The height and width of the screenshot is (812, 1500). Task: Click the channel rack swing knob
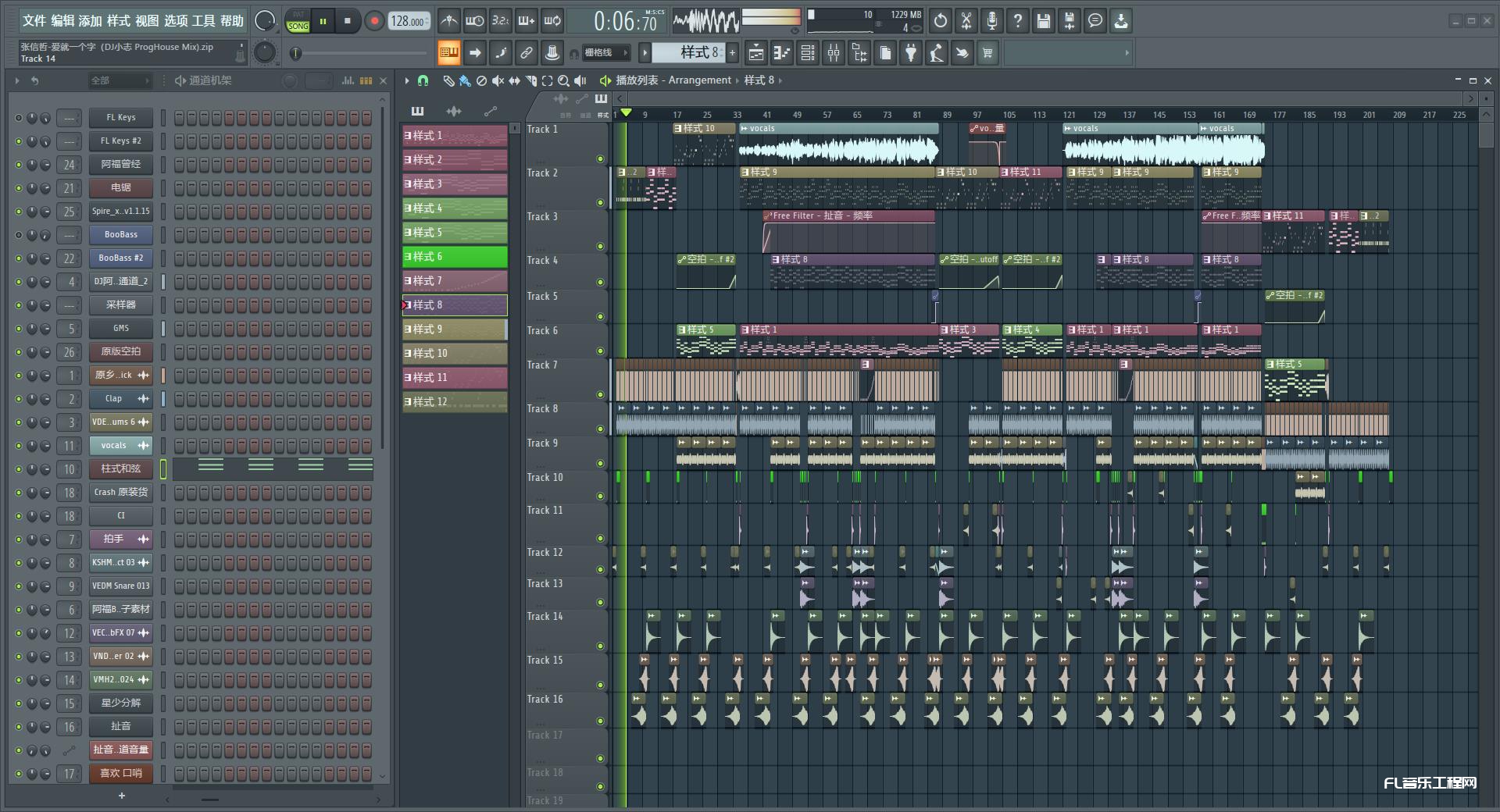[289, 80]
